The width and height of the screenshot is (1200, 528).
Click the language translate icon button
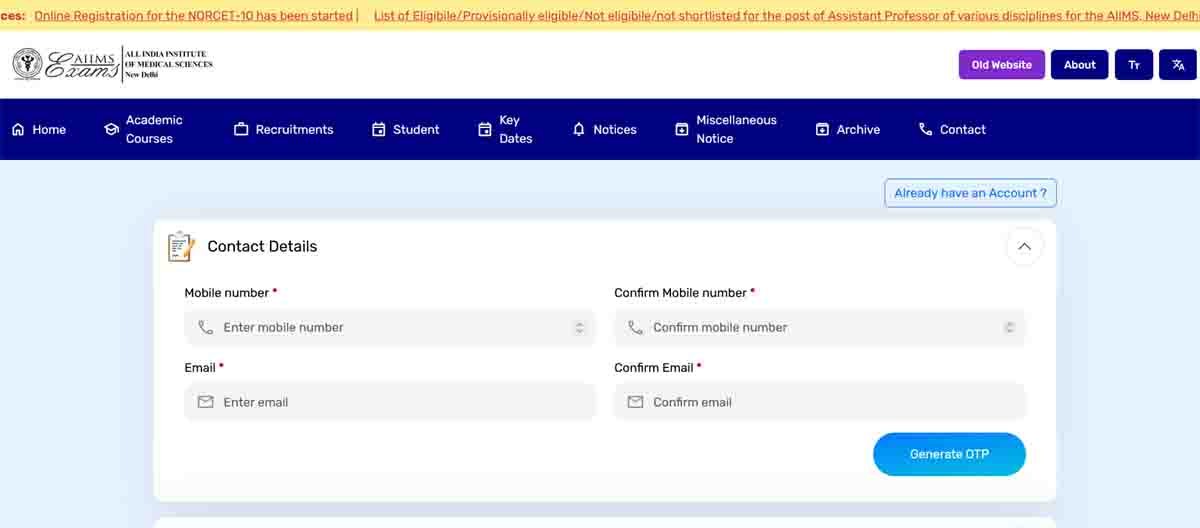tap(1178, 65)
